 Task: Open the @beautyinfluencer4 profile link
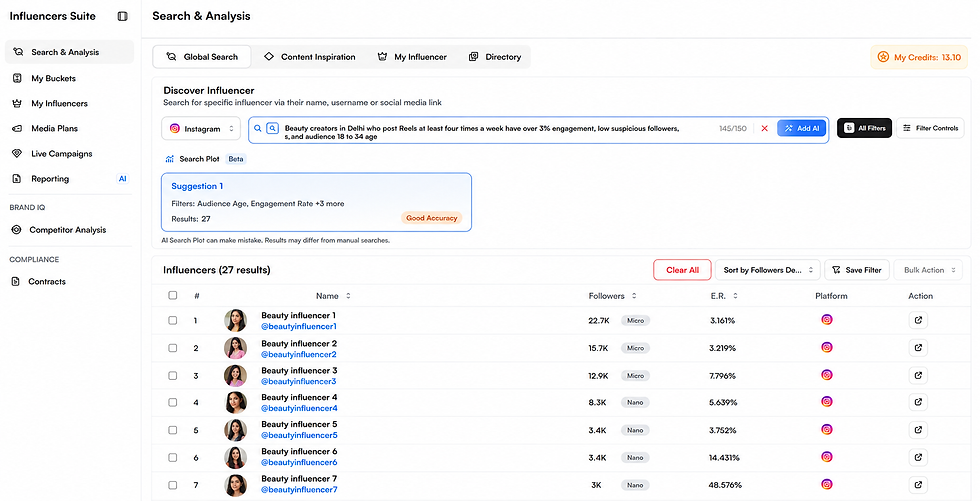(299, 408)
